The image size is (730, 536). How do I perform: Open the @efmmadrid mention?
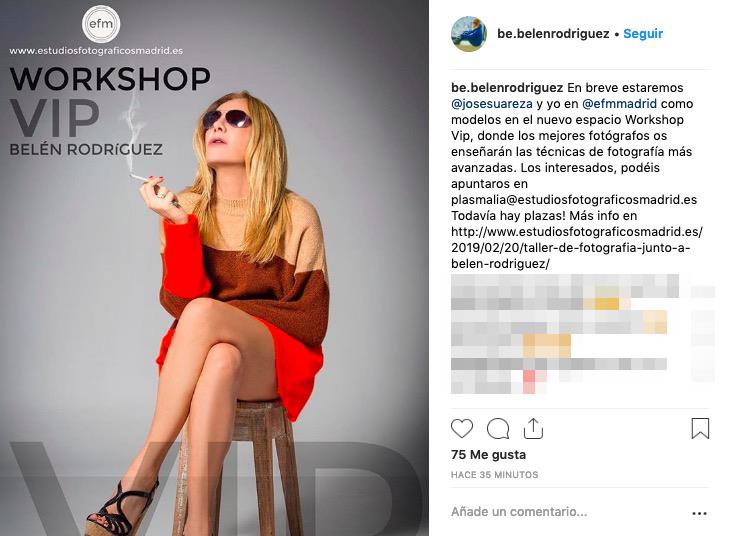click(620, 103)
